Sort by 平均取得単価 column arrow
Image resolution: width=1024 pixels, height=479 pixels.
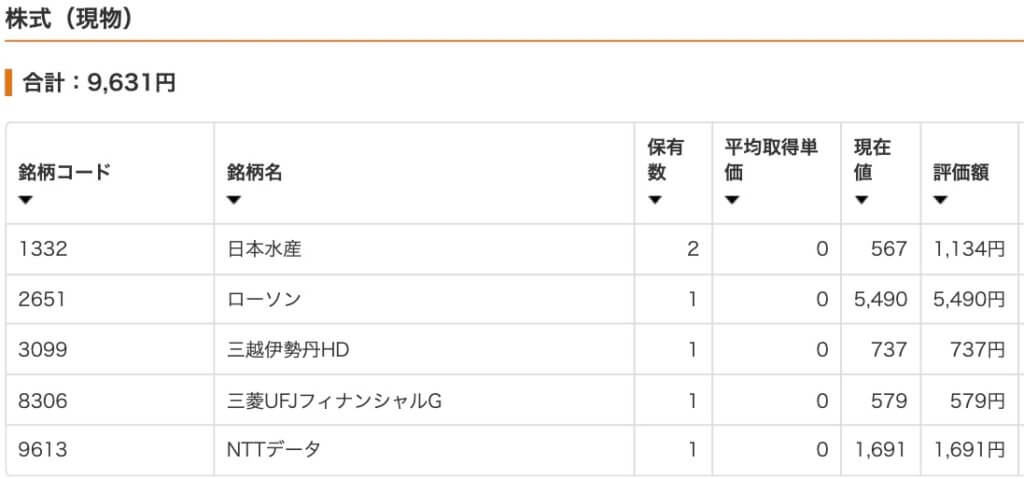731,201
